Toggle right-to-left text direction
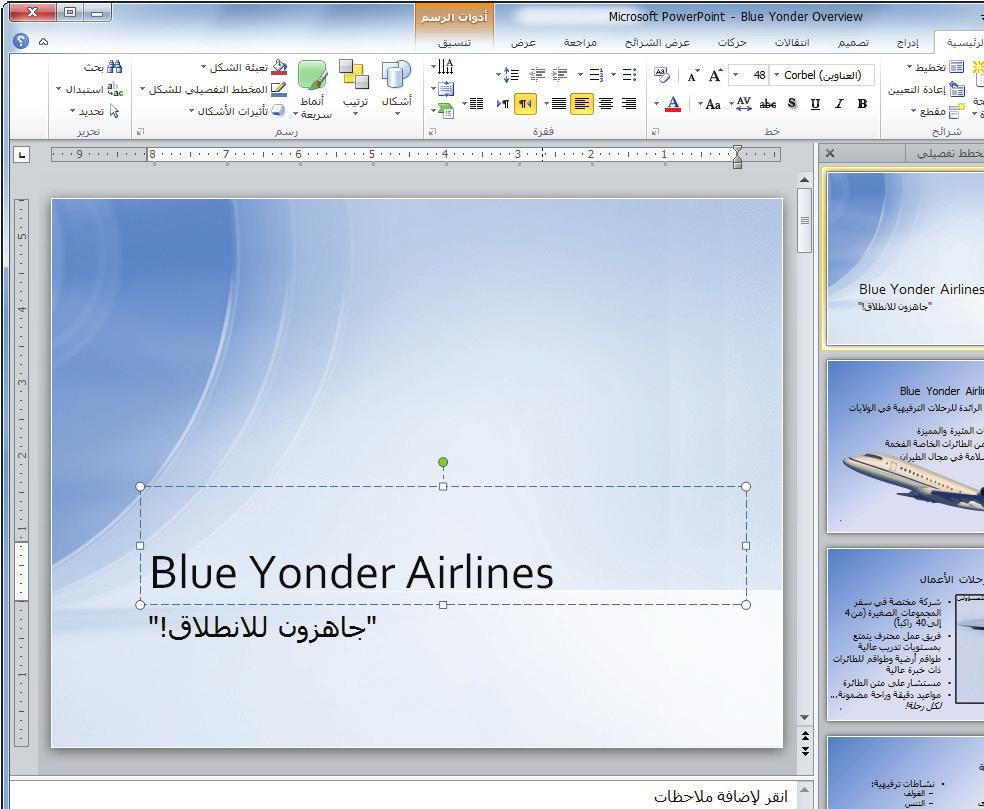The image size is (984, 809). click(525, 104)
